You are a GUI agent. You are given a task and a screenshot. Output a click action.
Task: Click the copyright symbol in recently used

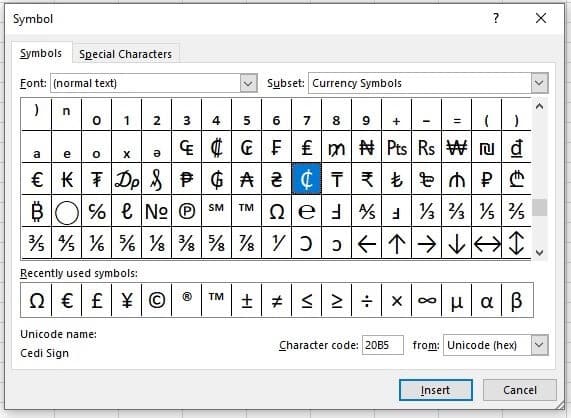[x=157, y=300]
